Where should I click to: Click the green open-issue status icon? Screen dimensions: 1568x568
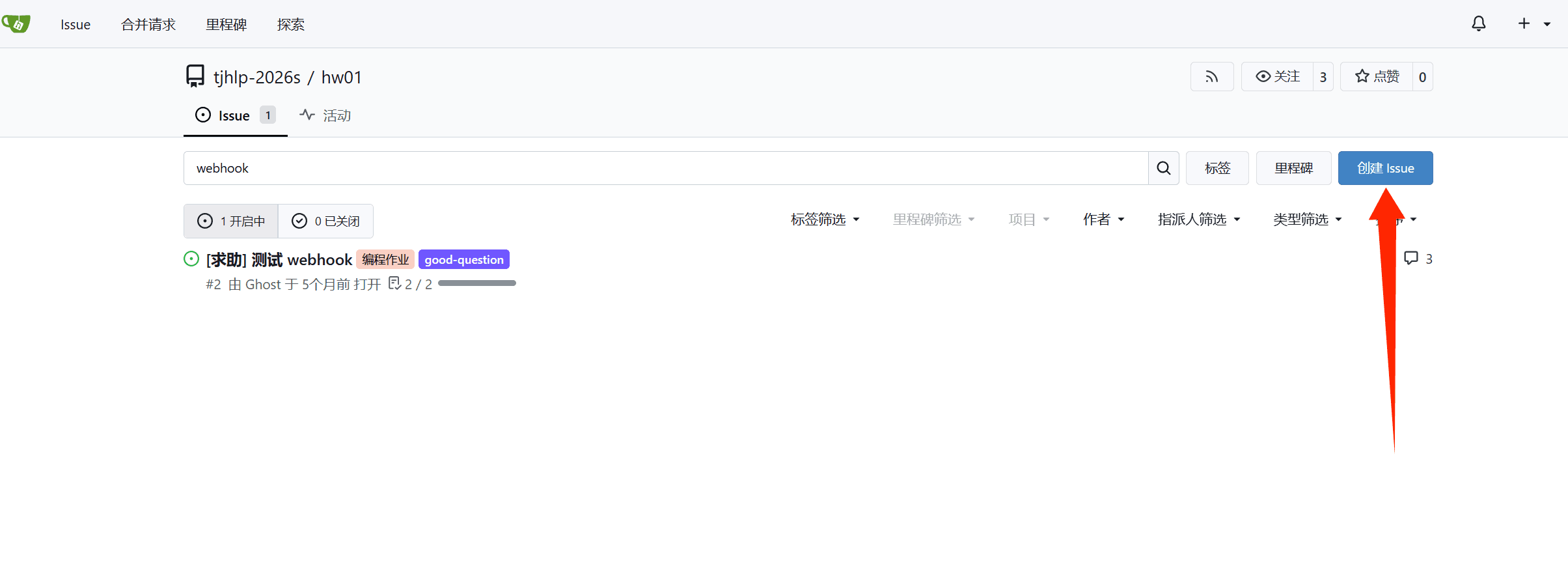click(x=191, y=259)
